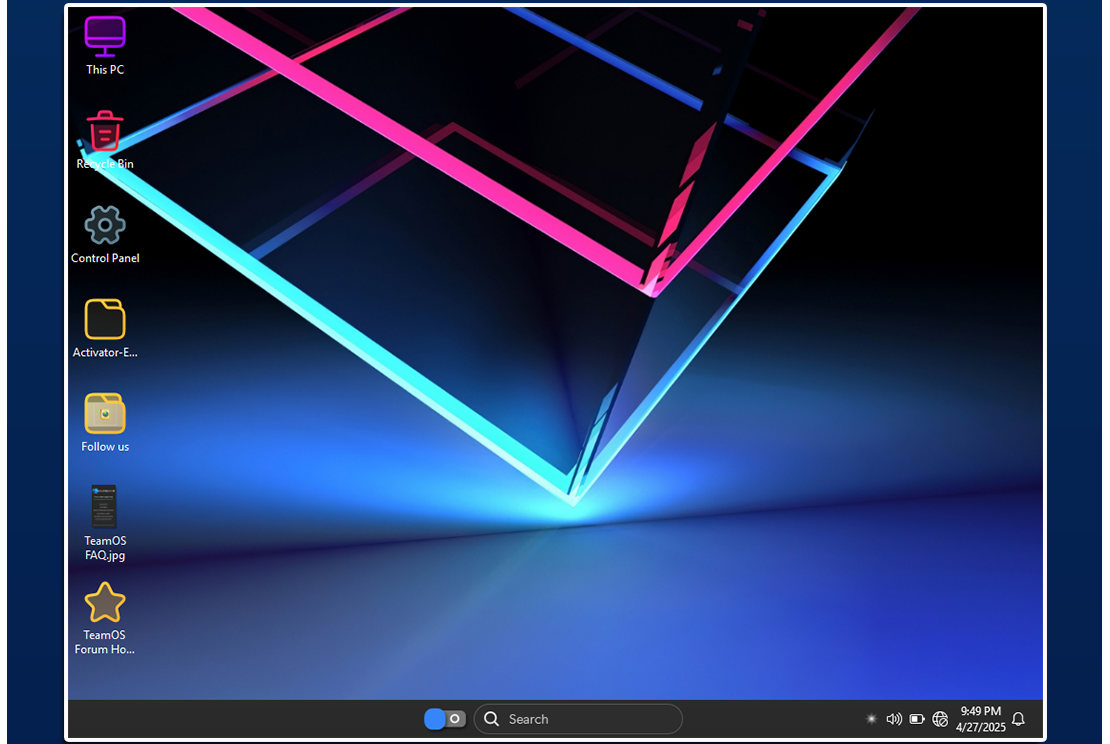Open the TeamOS Forum star shortcut
The height and width of the screenshot is (744, 1110).
pyautogui.click(x=105, y=603)
